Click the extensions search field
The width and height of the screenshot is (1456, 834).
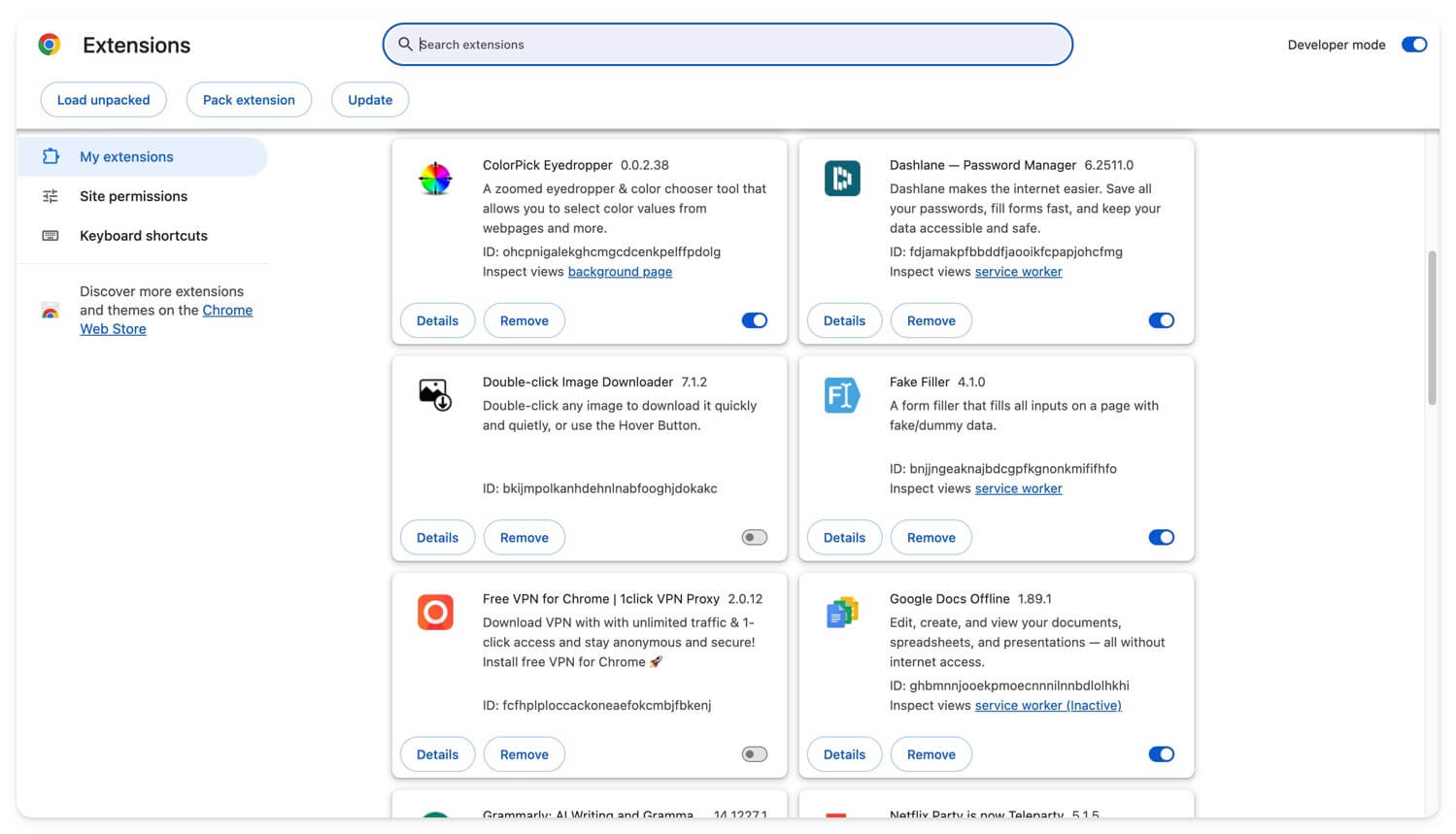coord(728,44)
